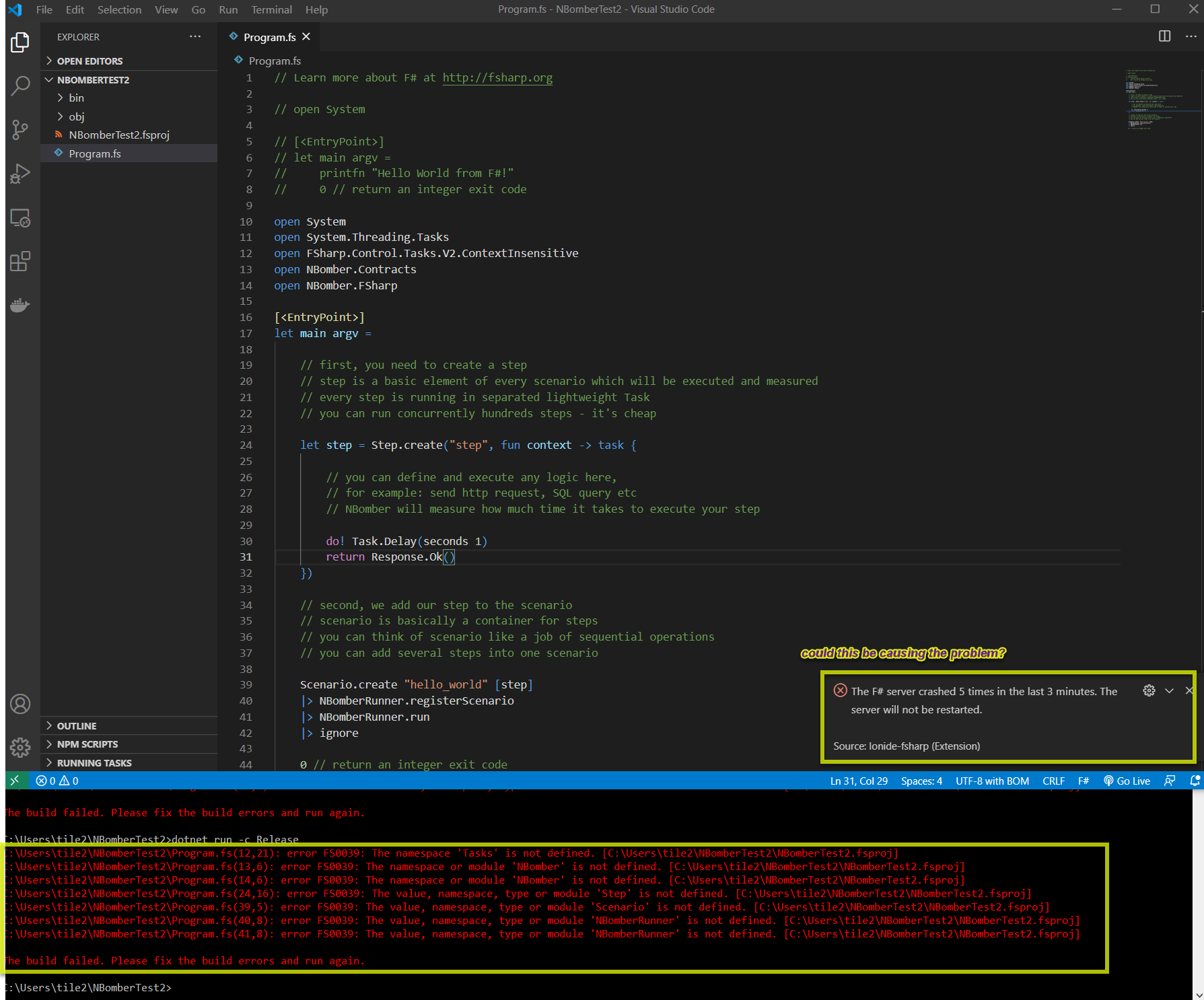Open the Remote Explorer view
The image size is (1204, 1000).
(x=20, y=217)
